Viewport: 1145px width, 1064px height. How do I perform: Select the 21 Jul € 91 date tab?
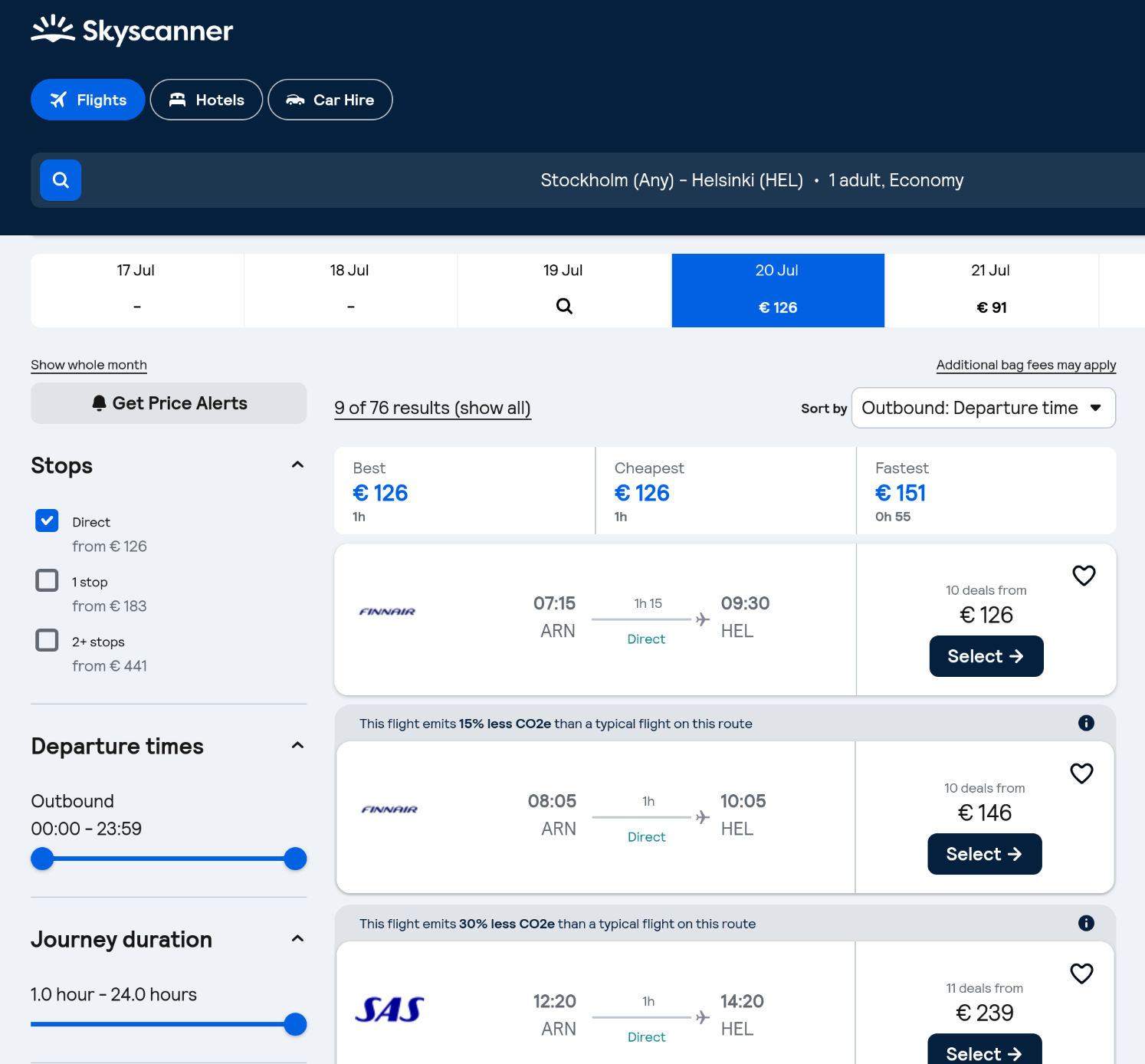(x=991, y=290)
